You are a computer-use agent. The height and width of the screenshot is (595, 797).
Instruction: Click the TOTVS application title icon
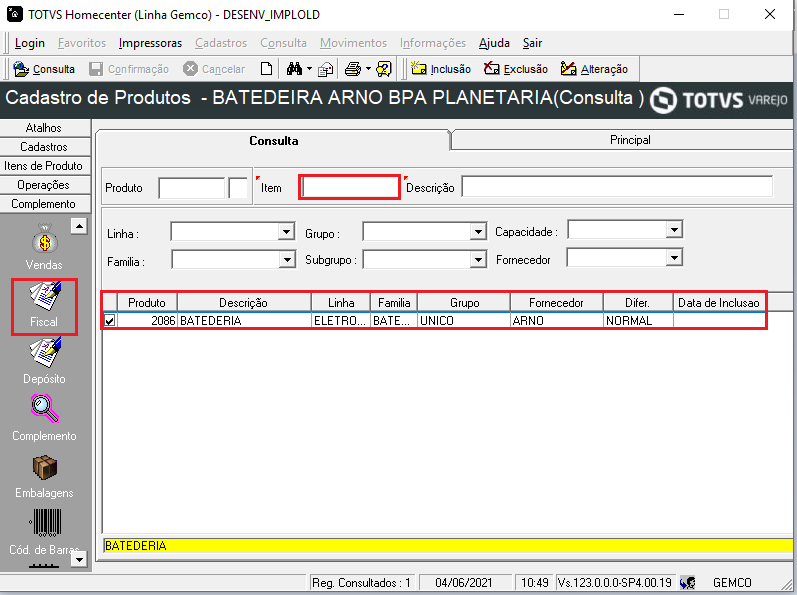coord(14,14)
